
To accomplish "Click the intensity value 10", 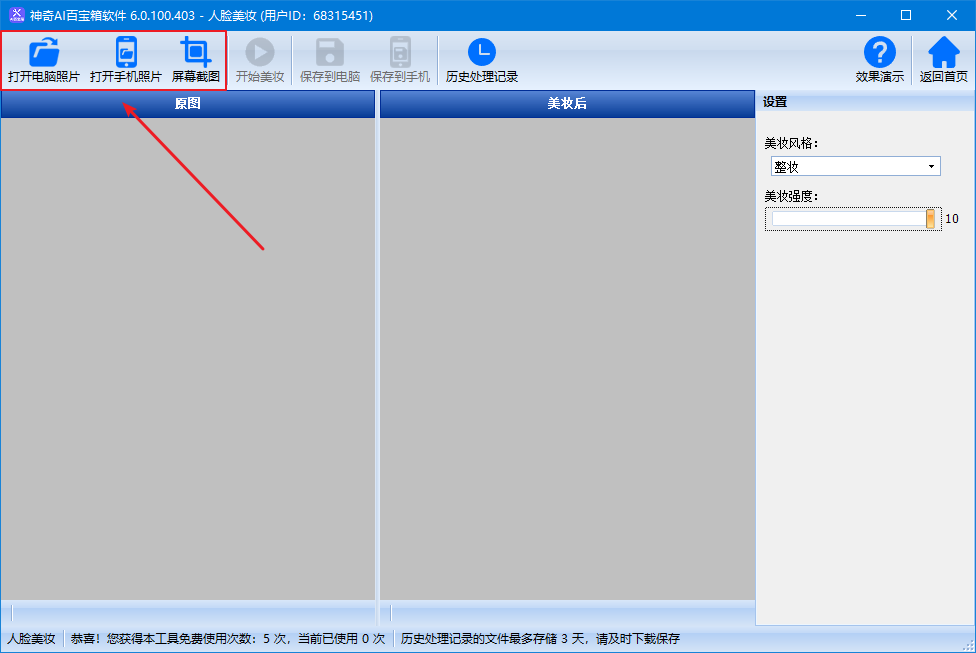I will point(952,218).
